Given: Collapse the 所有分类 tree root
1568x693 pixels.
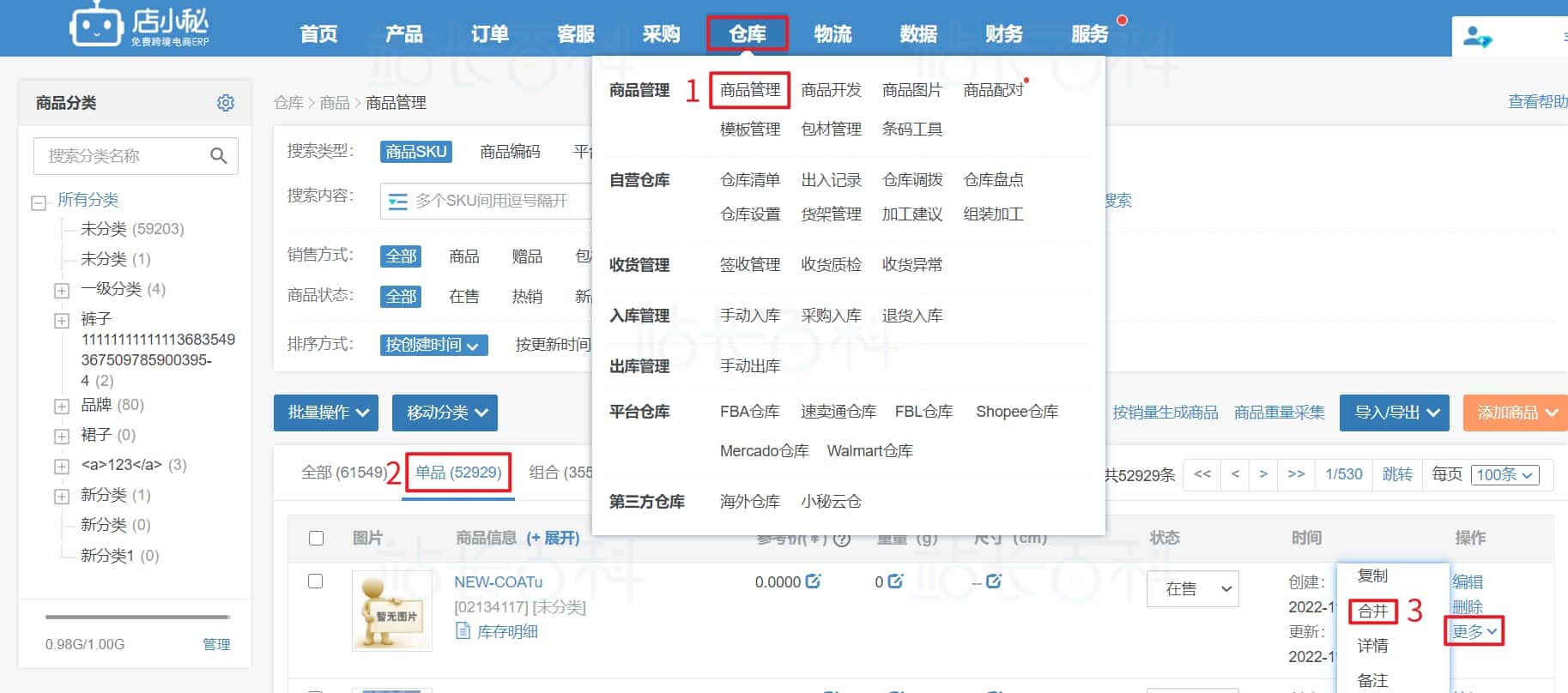Looking at the screenshot, I should tap(39, 203).
